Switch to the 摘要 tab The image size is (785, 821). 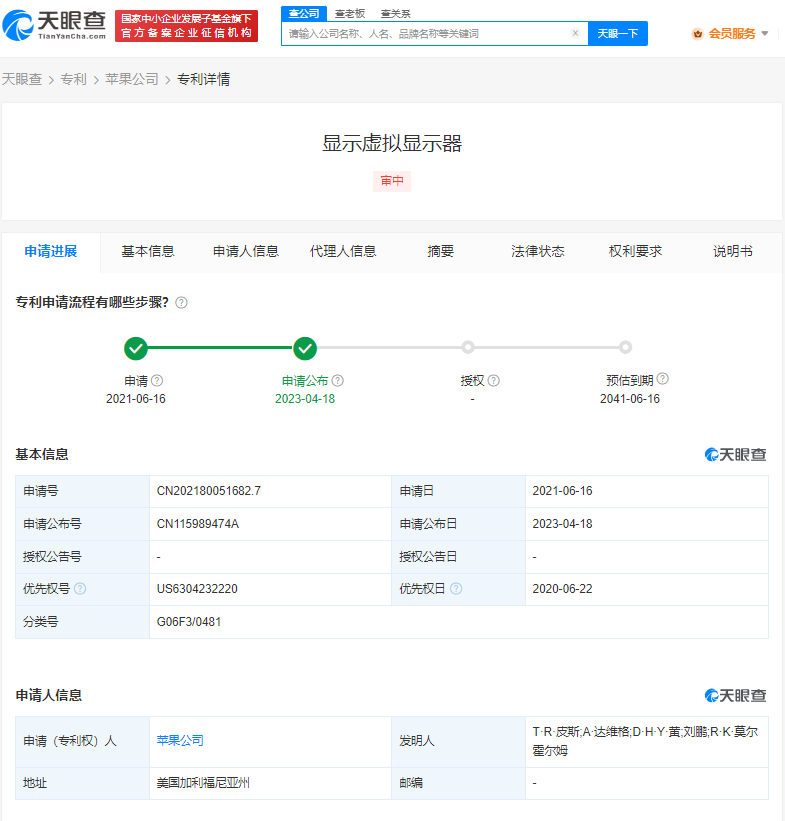(x=440, y=251)
